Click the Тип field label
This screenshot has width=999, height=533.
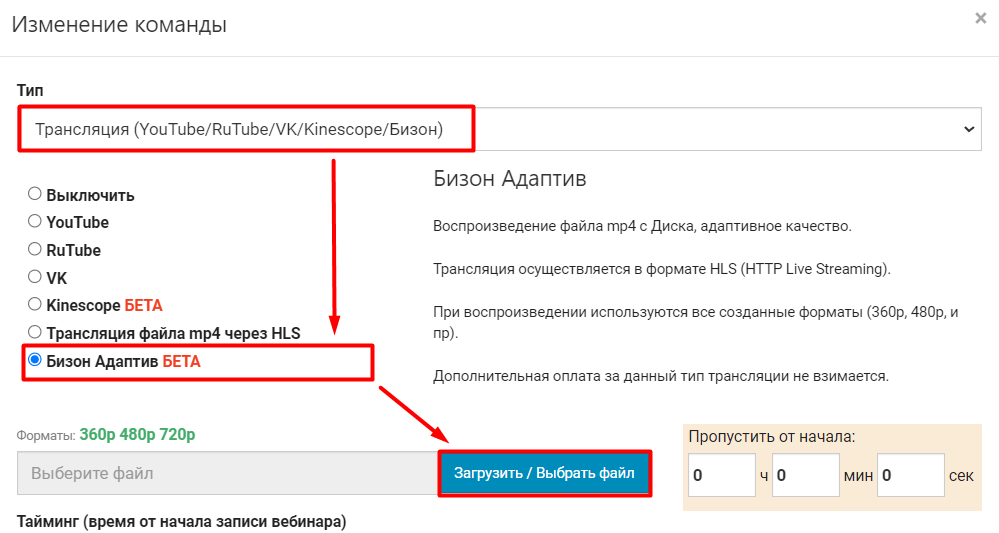[30, 91]
